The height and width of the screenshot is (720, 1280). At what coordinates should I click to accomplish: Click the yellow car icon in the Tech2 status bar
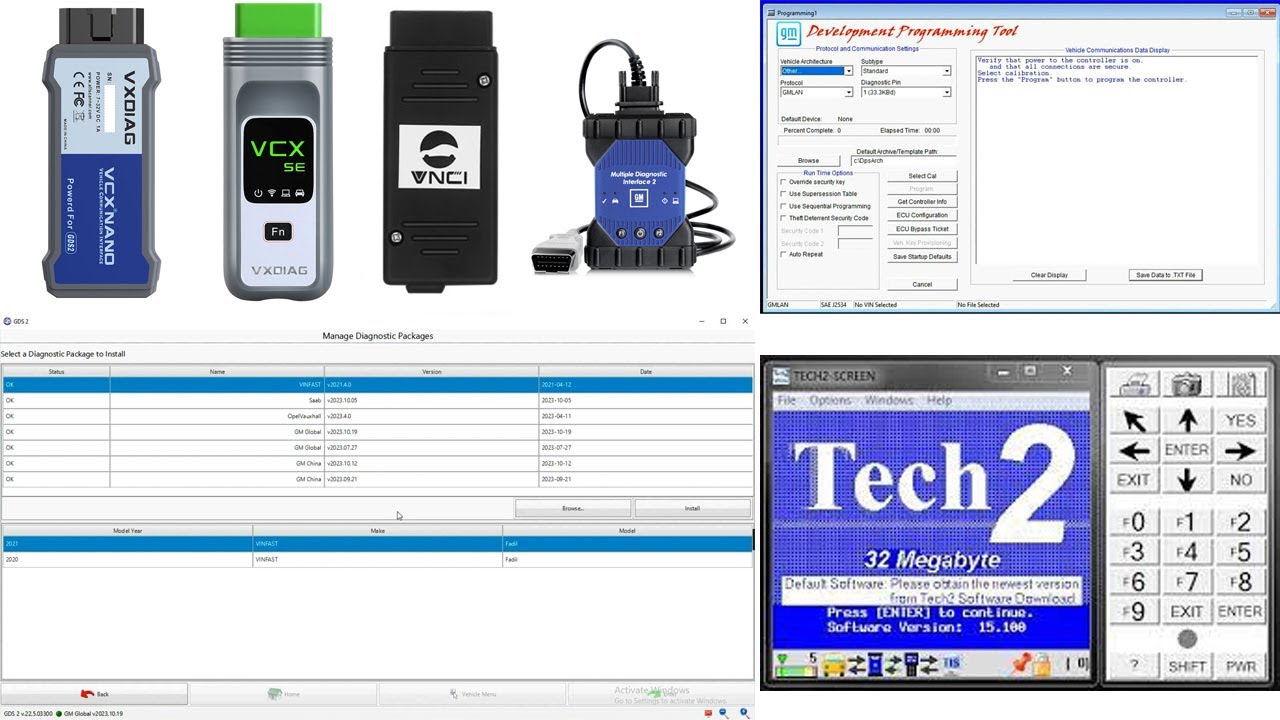(832, 663)
